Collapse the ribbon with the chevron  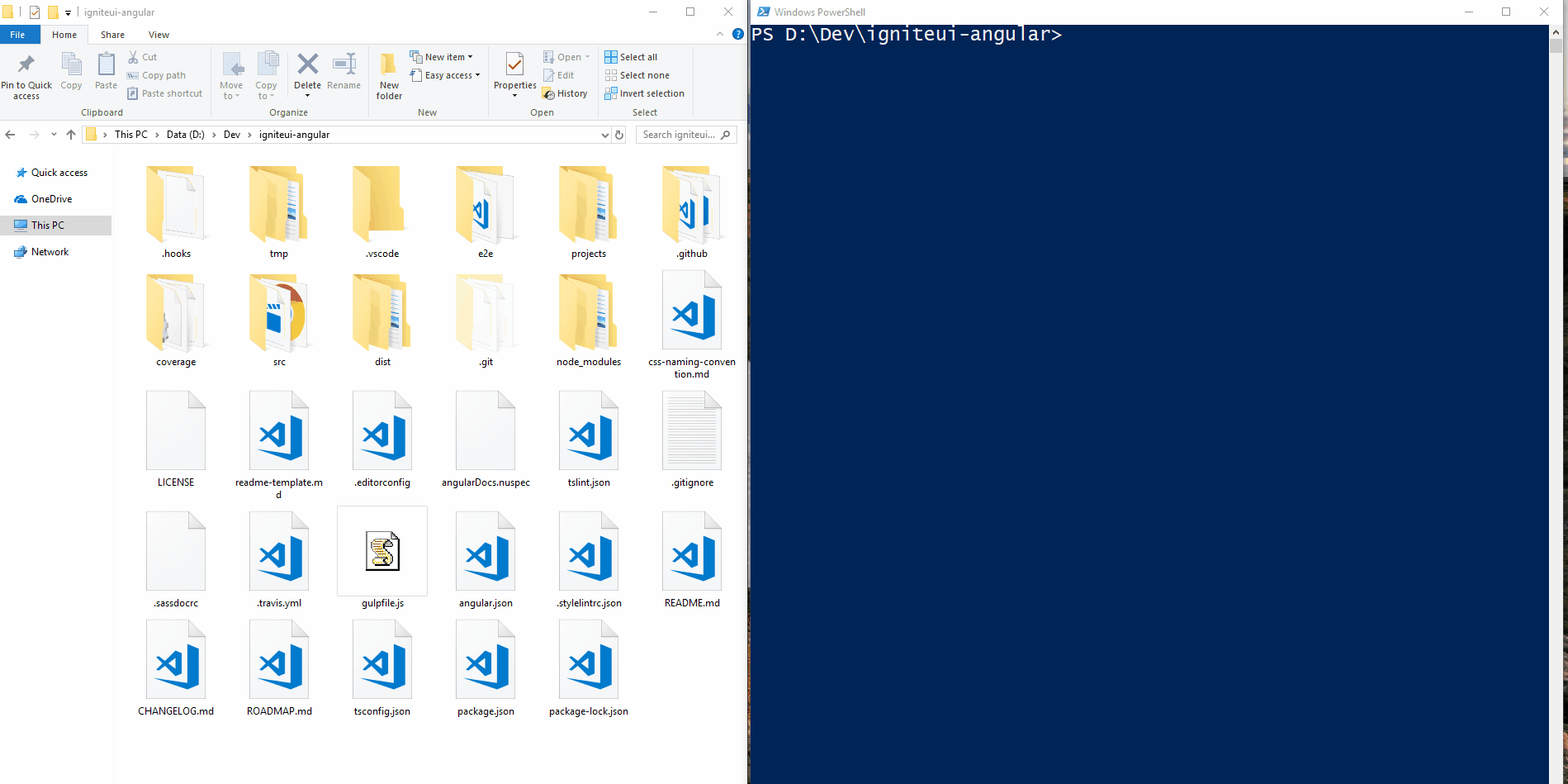(720, 34)
